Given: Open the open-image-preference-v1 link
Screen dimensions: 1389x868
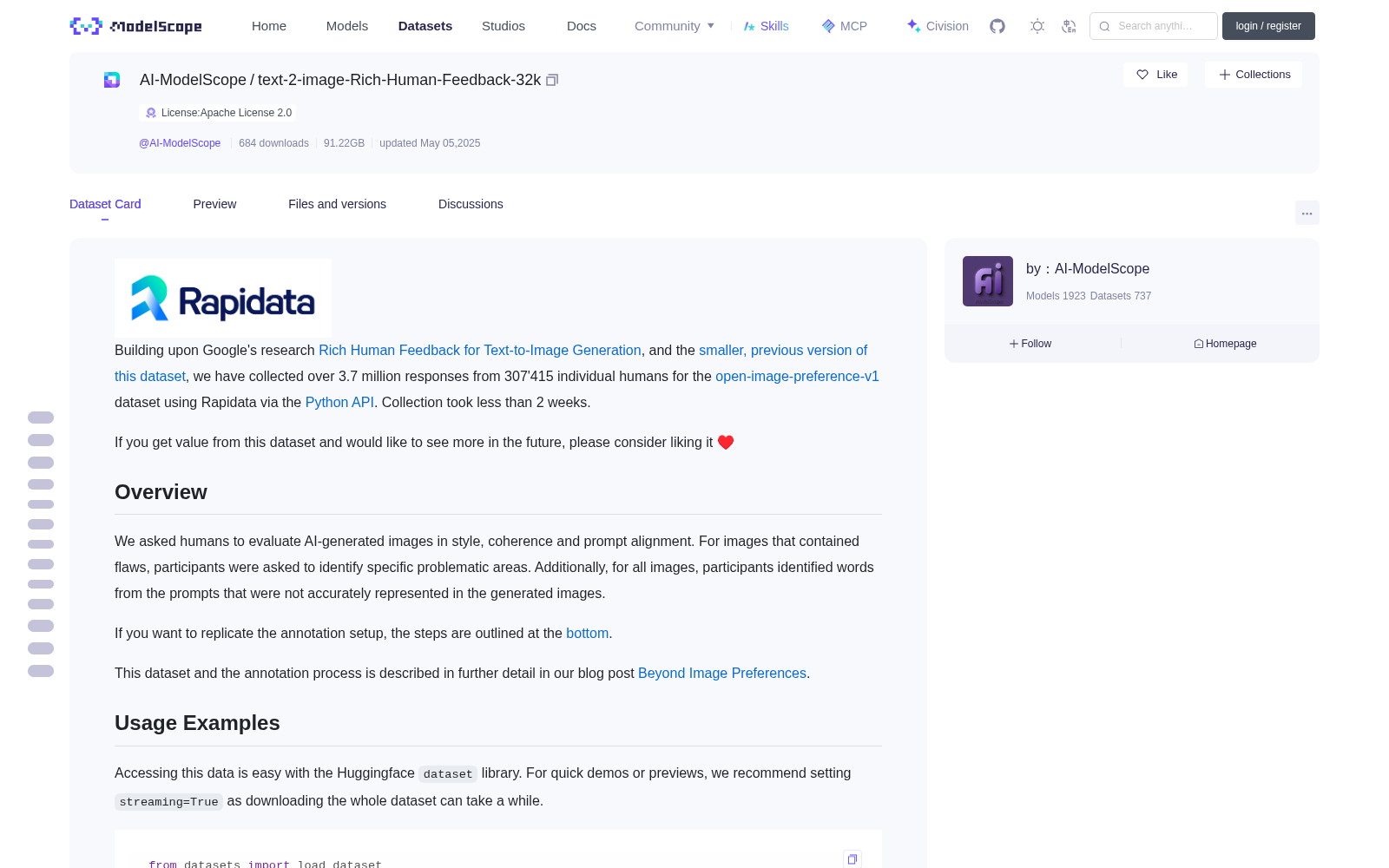Looking at the screenshot, I should (797, 376).
